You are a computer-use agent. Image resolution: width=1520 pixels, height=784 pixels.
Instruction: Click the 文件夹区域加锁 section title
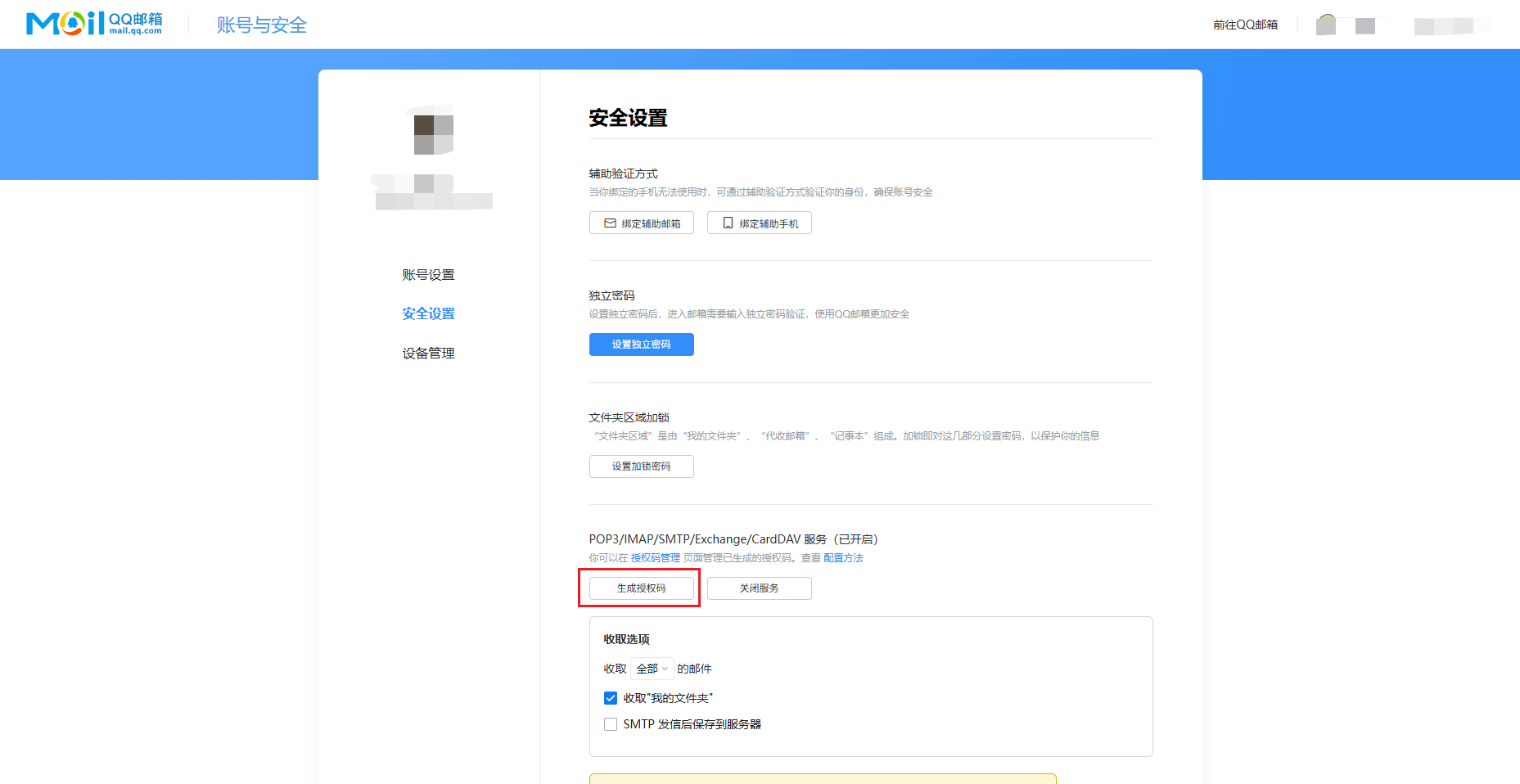point(629,417)
